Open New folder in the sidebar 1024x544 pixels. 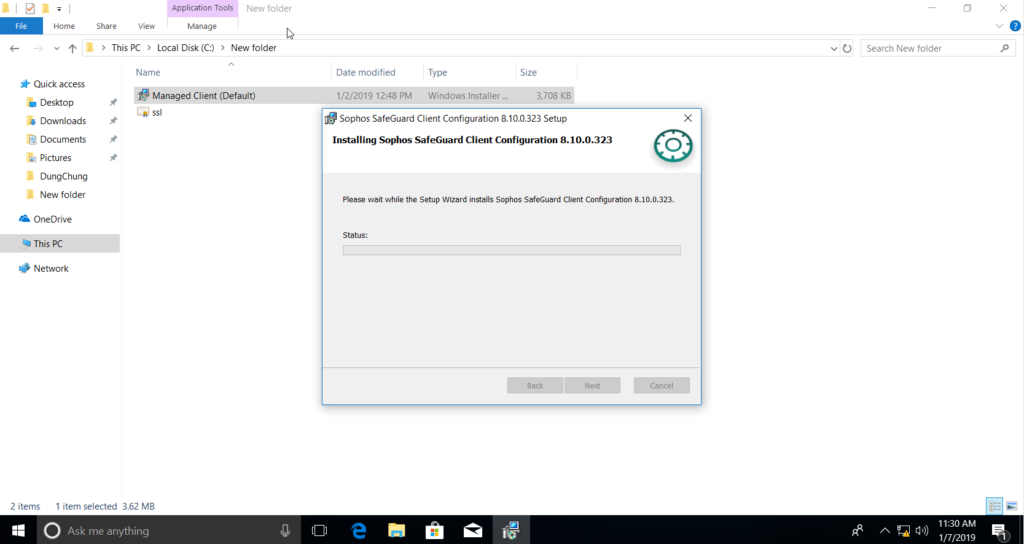point(63,195)
